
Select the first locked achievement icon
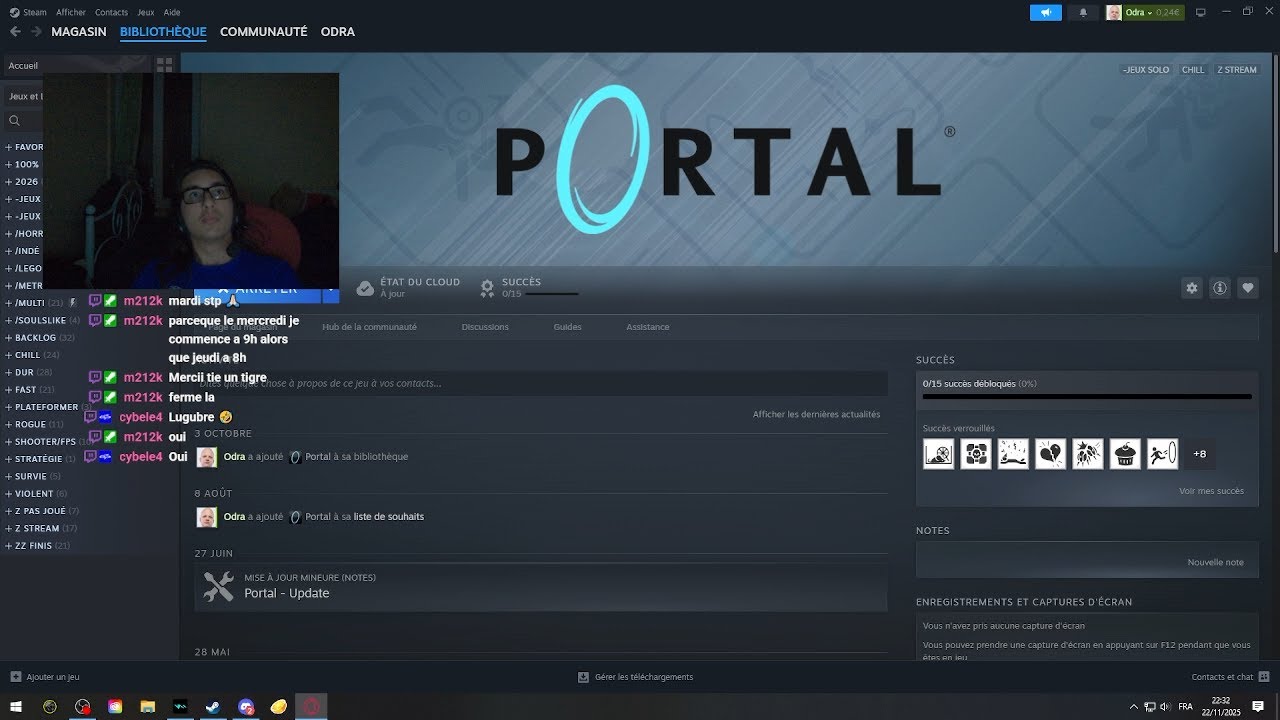tap(938, 454)
